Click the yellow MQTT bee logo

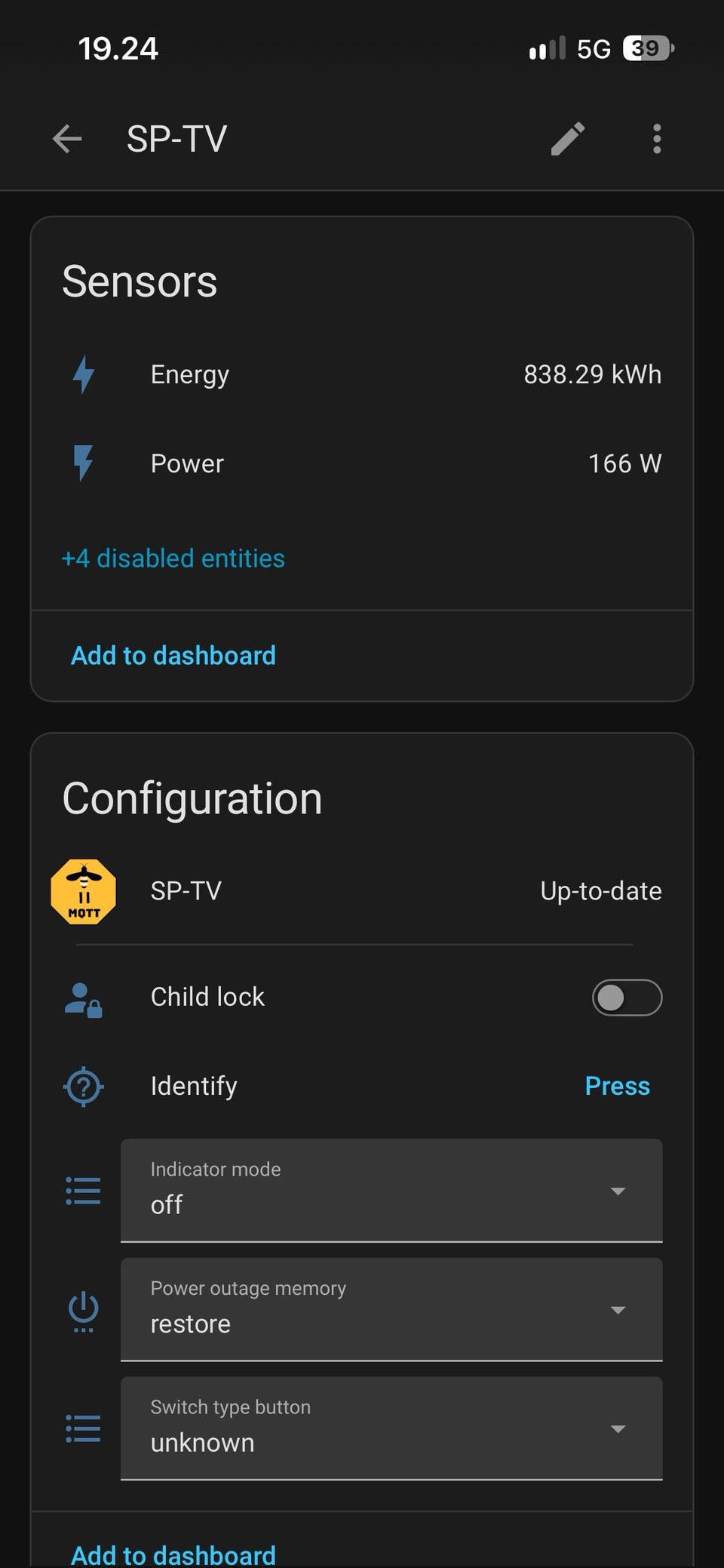(84, 891)
